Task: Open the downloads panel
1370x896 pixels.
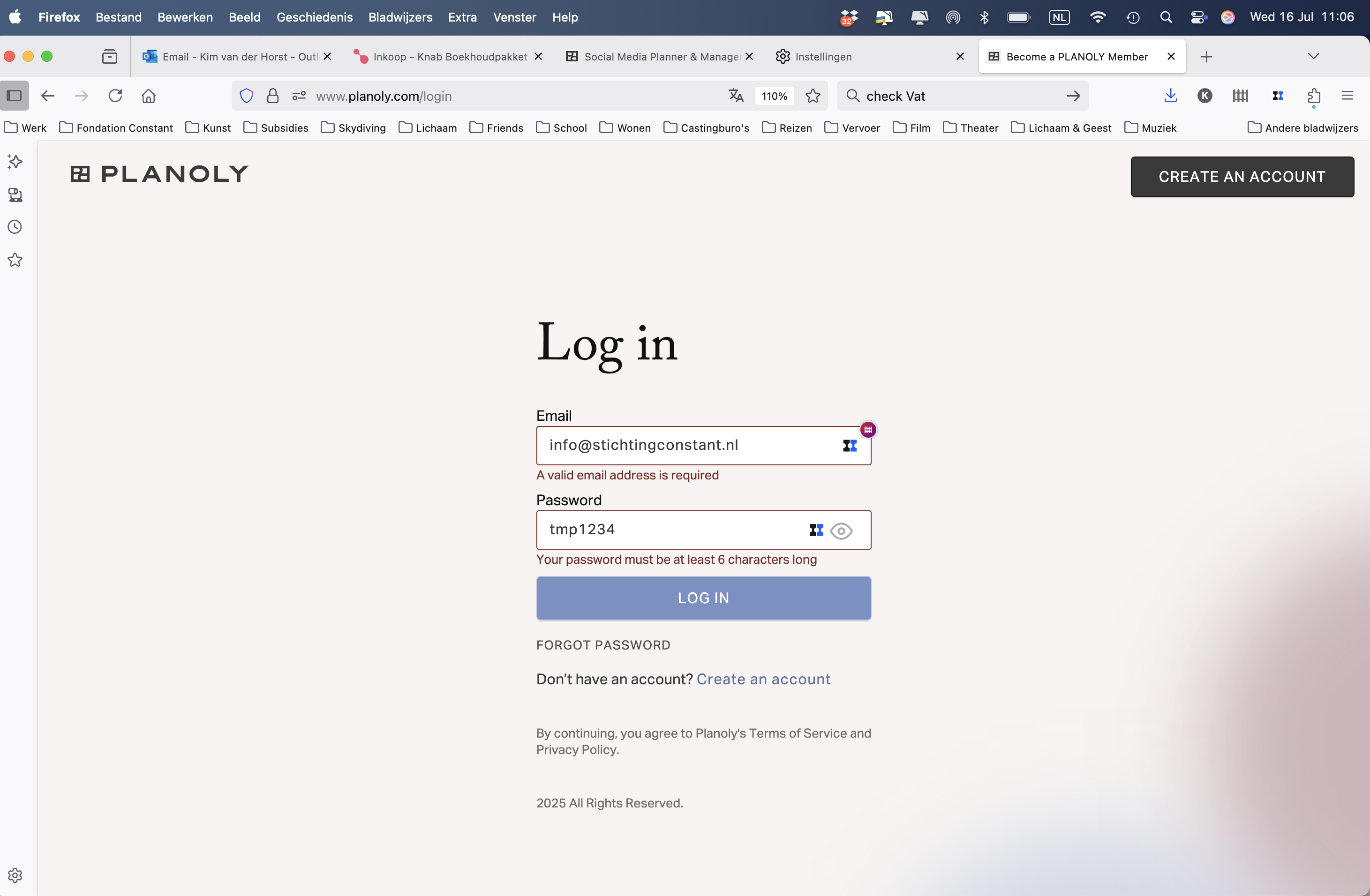Action: (1170, 96)
